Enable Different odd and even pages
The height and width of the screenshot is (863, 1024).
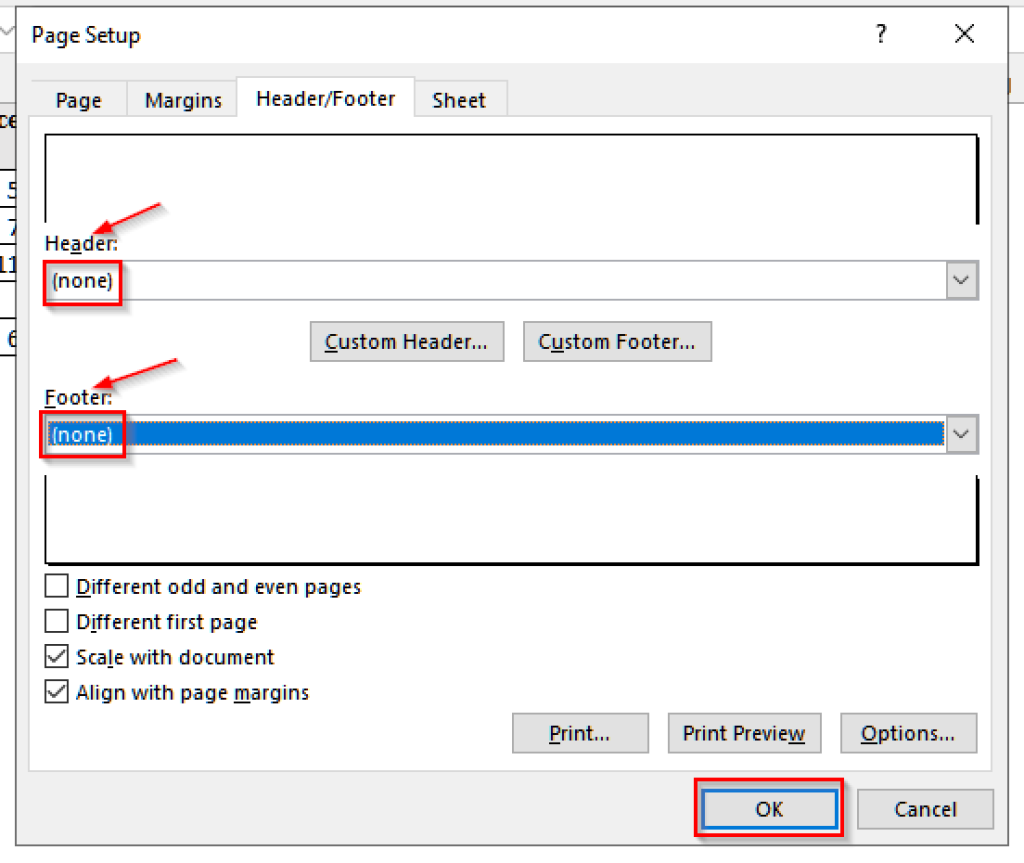[57, 586]
